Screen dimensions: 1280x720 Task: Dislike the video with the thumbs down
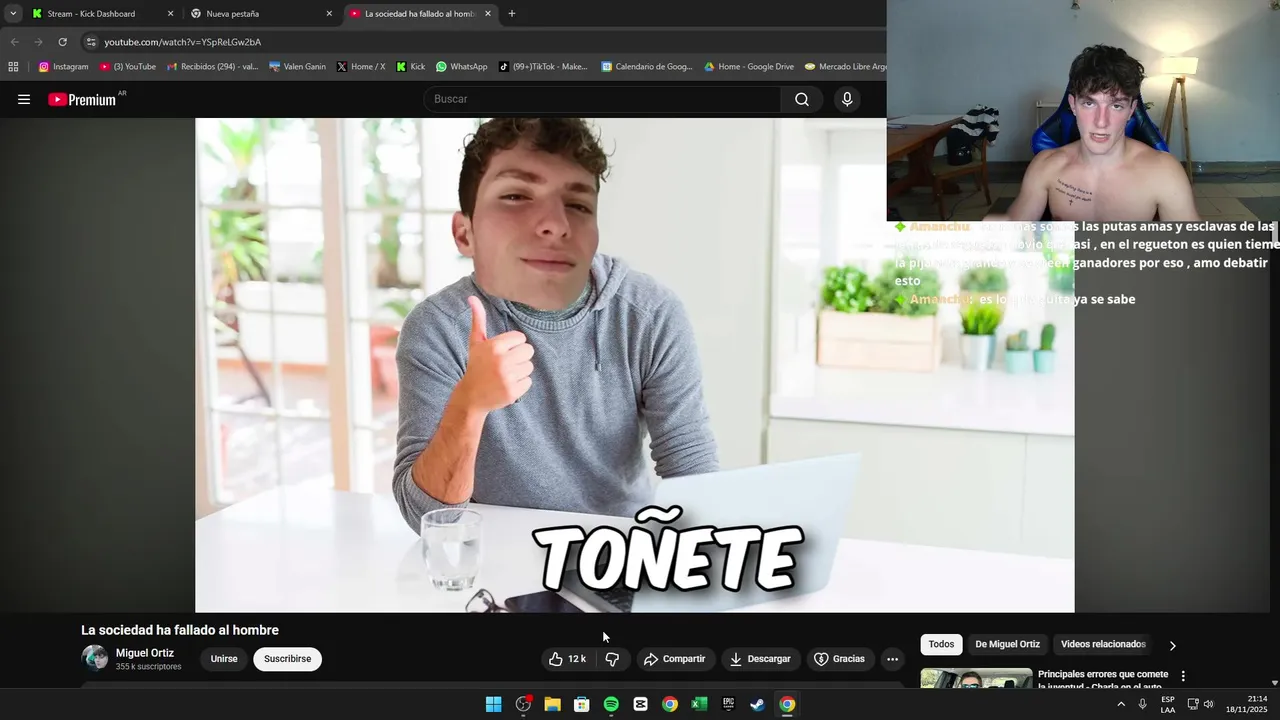[613, 659]
